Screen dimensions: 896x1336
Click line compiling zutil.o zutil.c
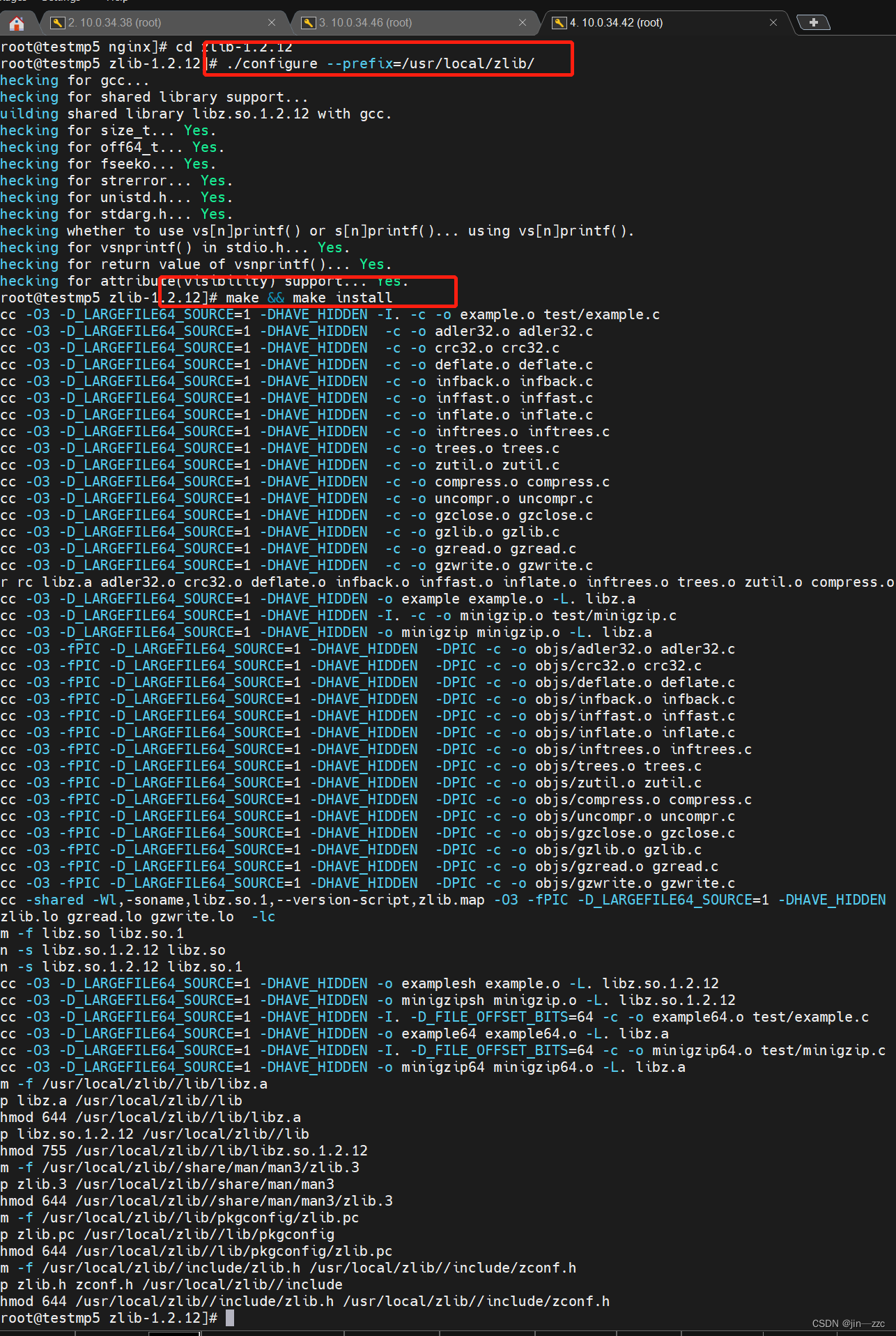(x=280, y=465)
